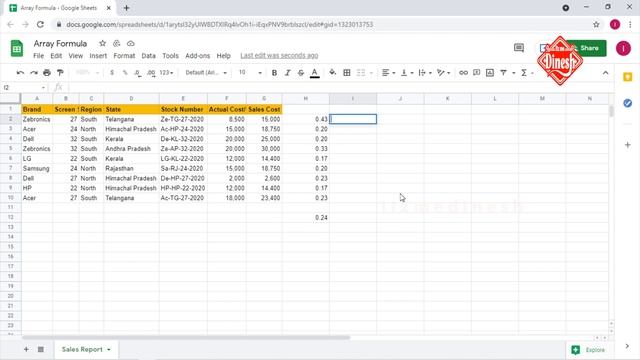Open the font size dropdown
The width and height of the screenshot is (640, 360).
click(250, 73)
